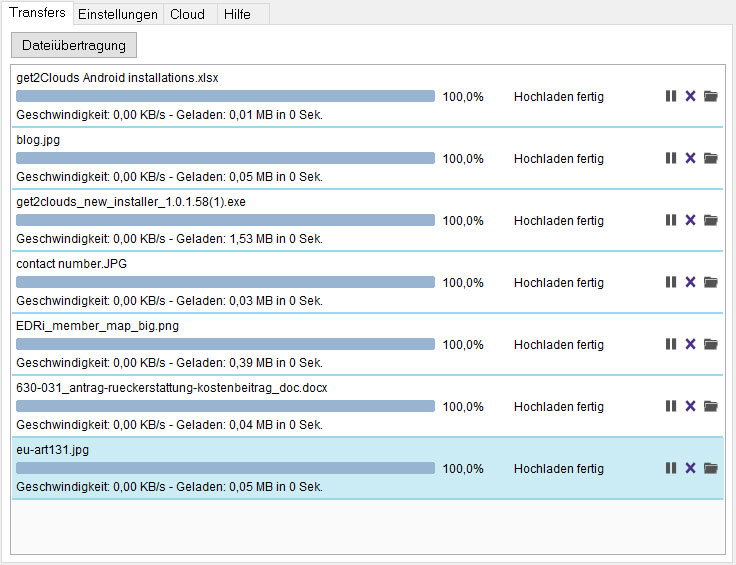Click the blog.jpg progress bar
The height and width of the screenshot is (565, 736).
pyautogui.click(x=225, y=158)
